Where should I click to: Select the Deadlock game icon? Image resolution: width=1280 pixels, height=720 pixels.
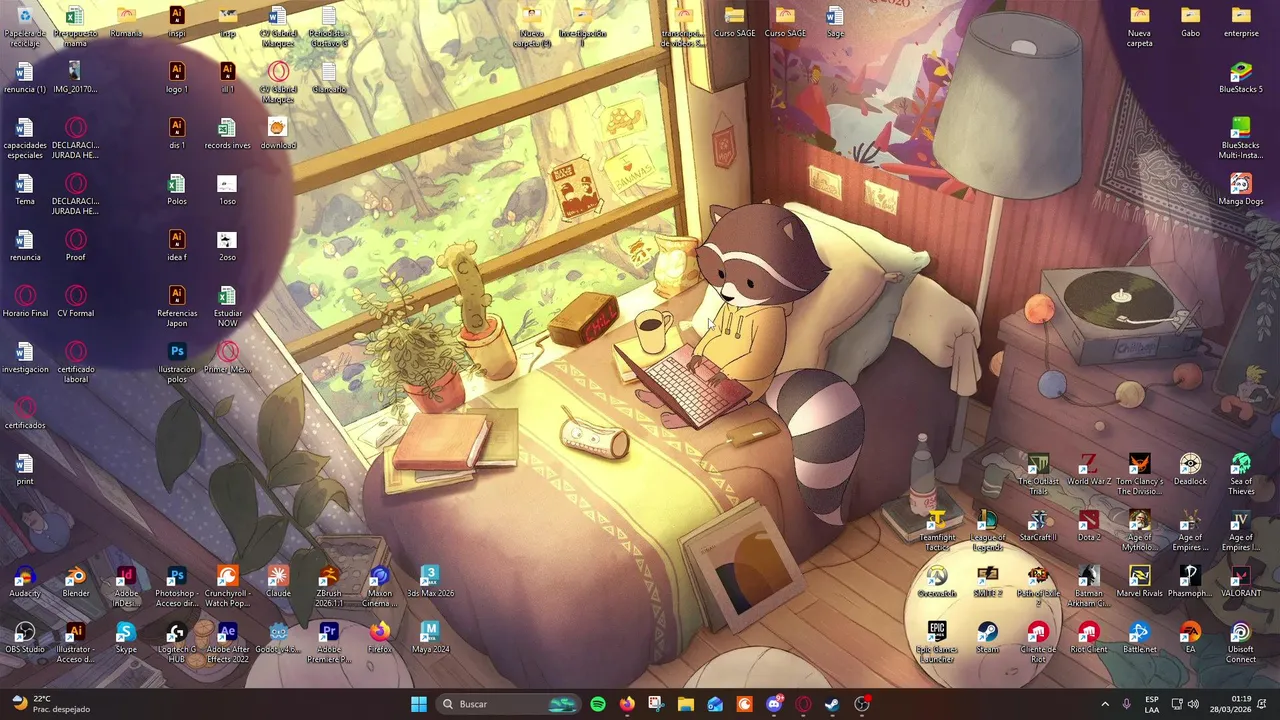pos(1190,470)
